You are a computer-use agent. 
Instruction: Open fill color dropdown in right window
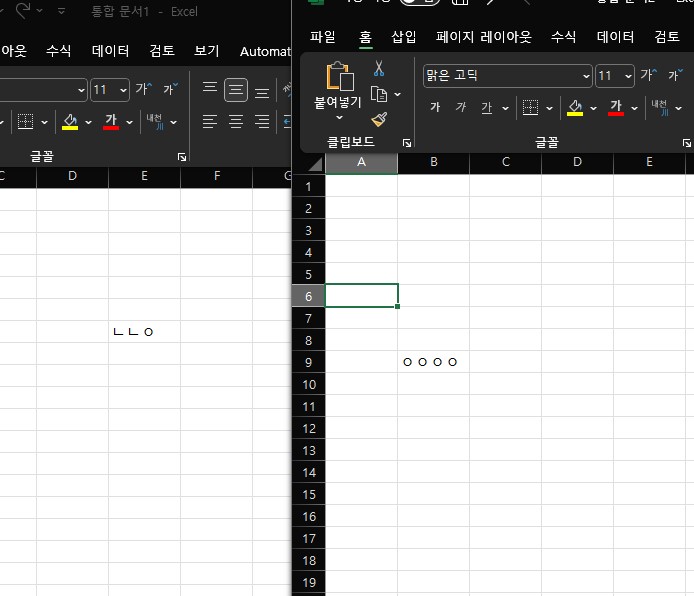click(x=593, y=108)
